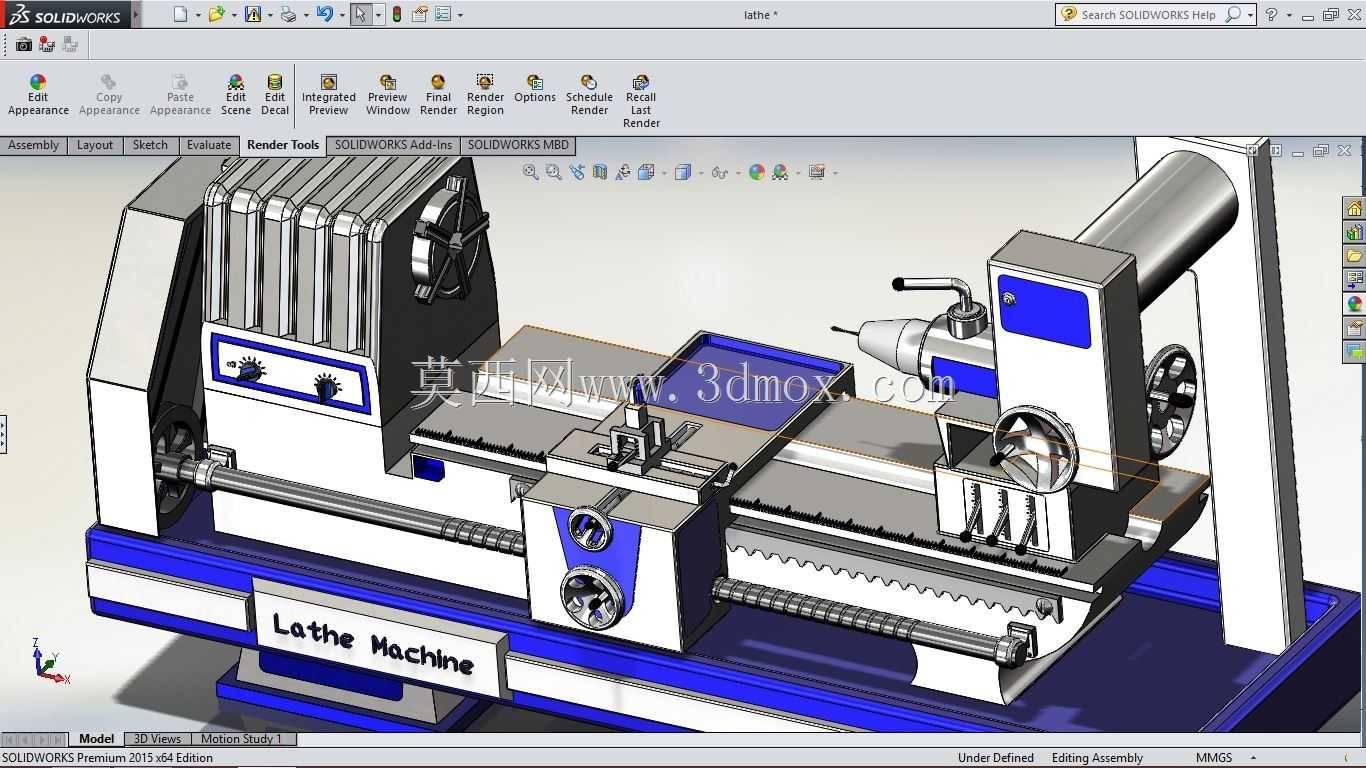Open the render Preview Window
The height and width of the screenshot is (768, 1366).
point(388,96)
